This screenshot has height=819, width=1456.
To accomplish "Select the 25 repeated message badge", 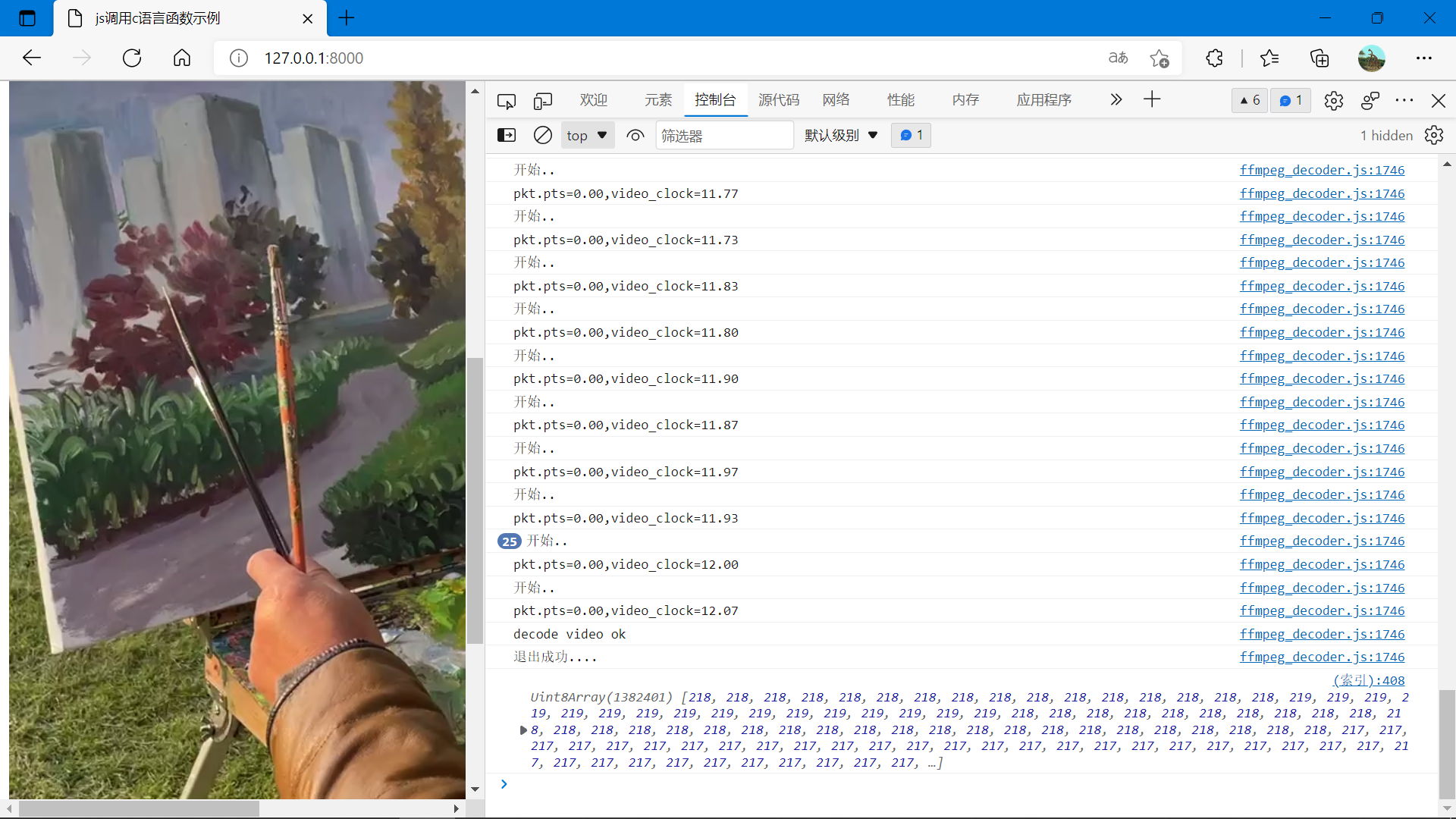I will tap(510, 541).
